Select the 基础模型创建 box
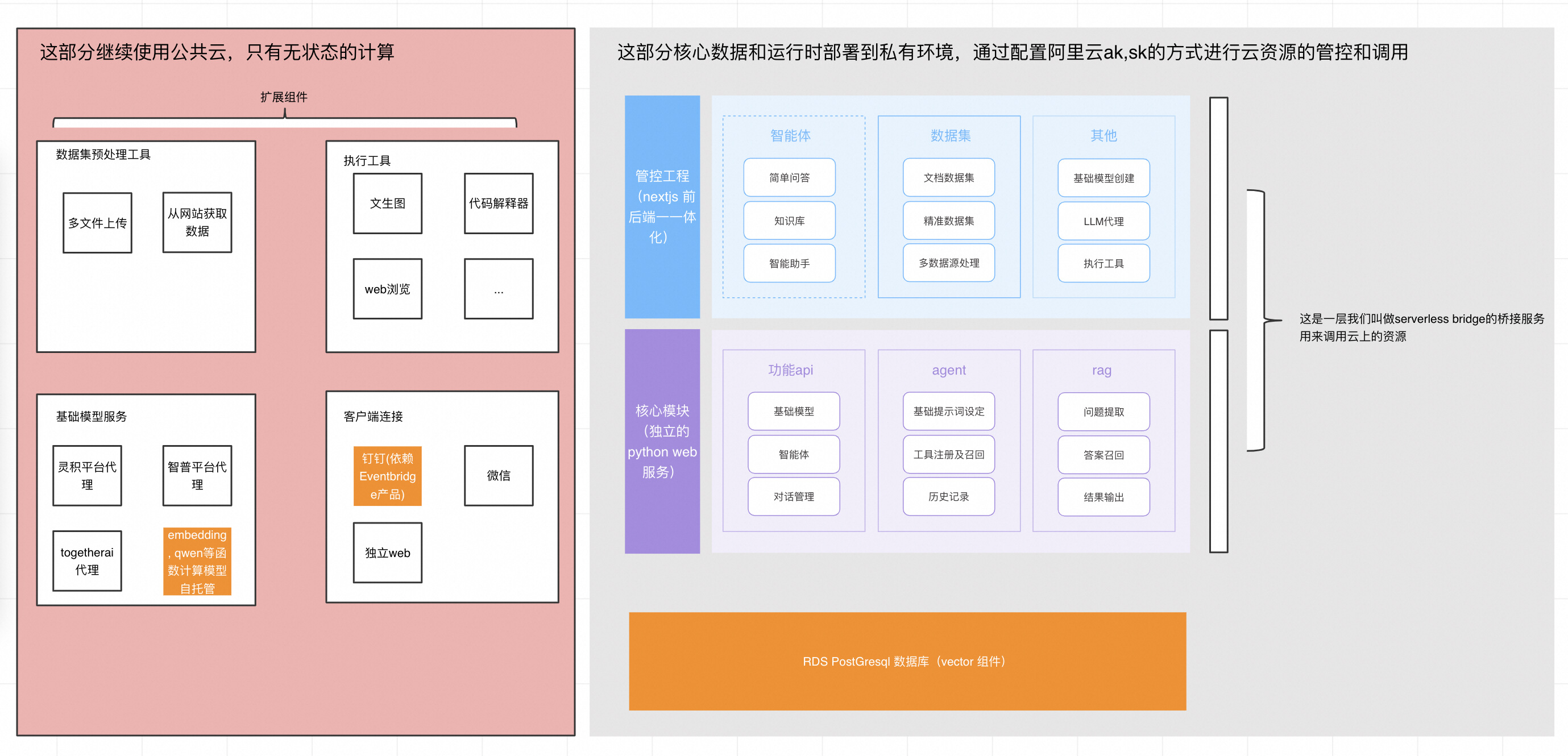 pos(1104,178)
